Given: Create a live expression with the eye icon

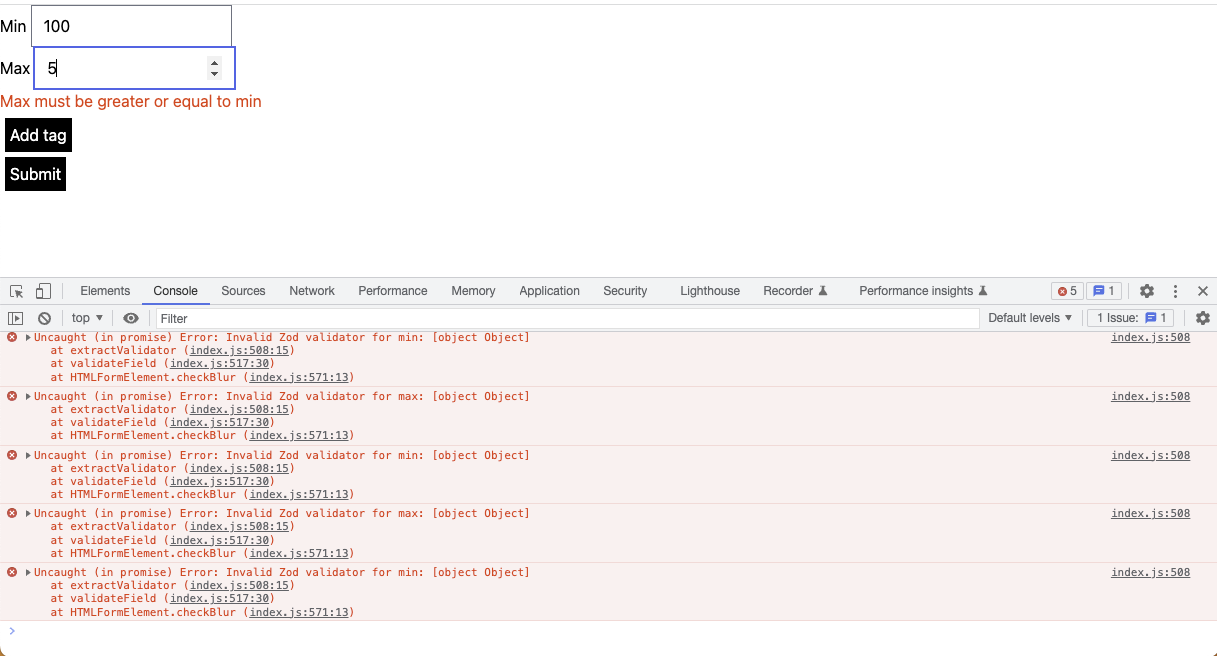Looking at the screenshot, I should (130, 317).
